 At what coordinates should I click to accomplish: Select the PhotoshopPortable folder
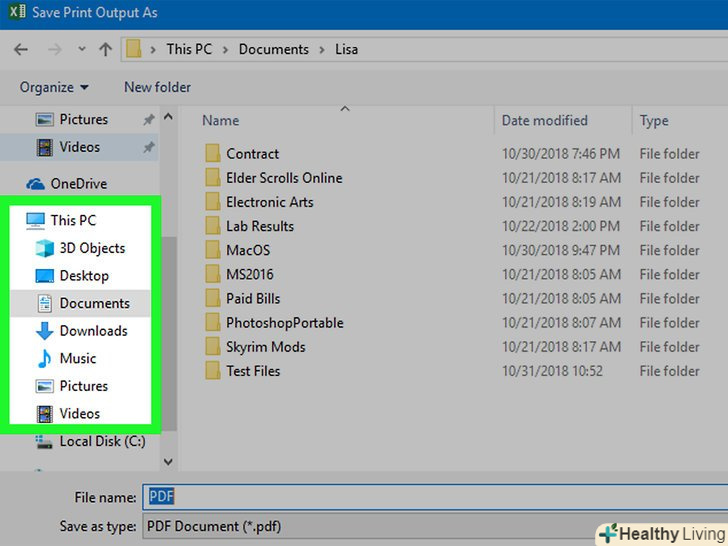(285, 323)
